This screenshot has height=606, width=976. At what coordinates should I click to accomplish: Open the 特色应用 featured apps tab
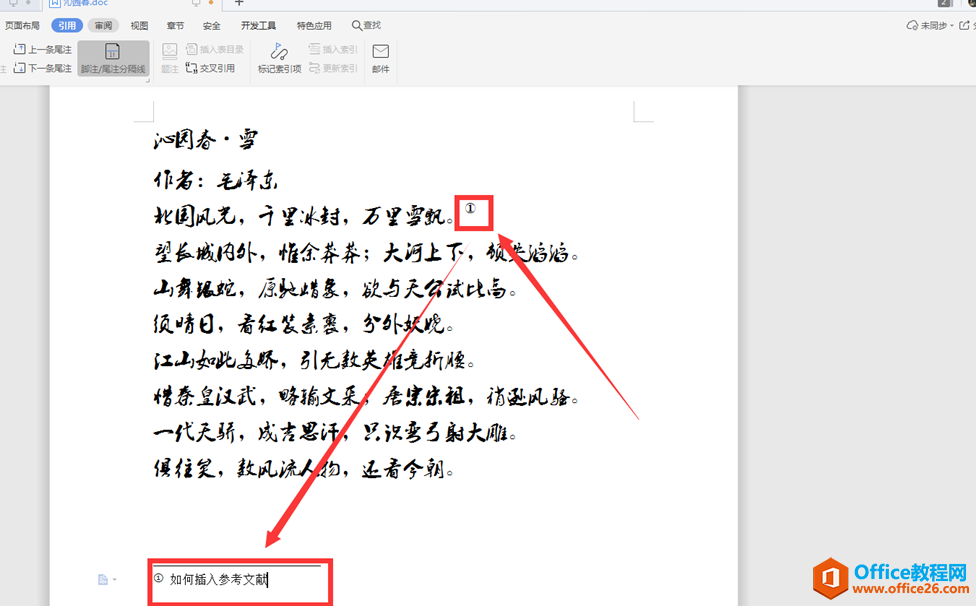pos(314,26)
